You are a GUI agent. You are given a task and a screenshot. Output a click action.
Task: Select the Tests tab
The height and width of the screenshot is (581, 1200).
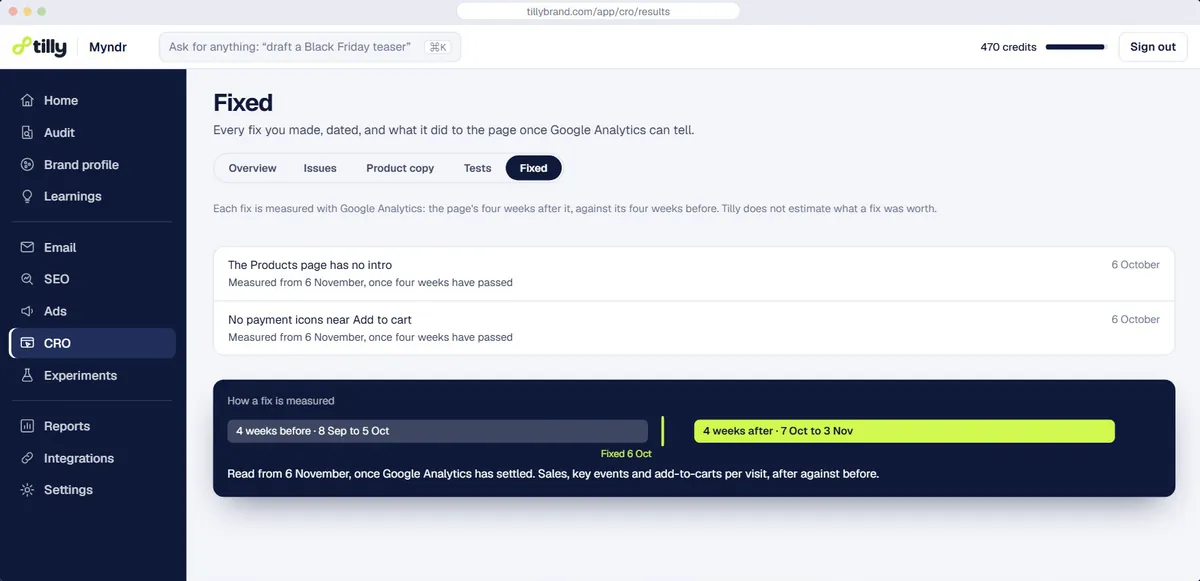(x=477, y=168)
